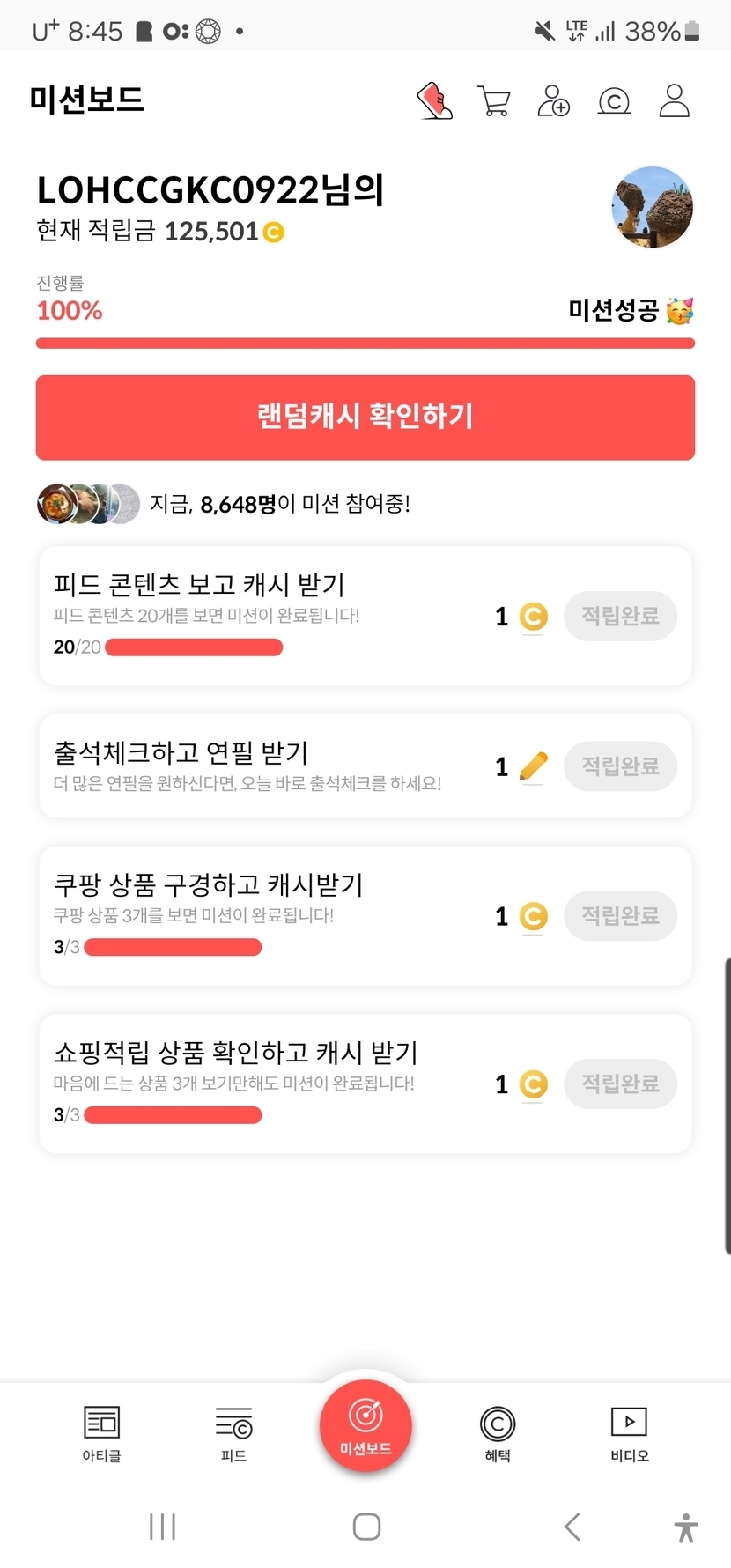Tap the 미션성공 party emoji
Viewport: 731px width, 1568px height.
(x=679, y=311)
